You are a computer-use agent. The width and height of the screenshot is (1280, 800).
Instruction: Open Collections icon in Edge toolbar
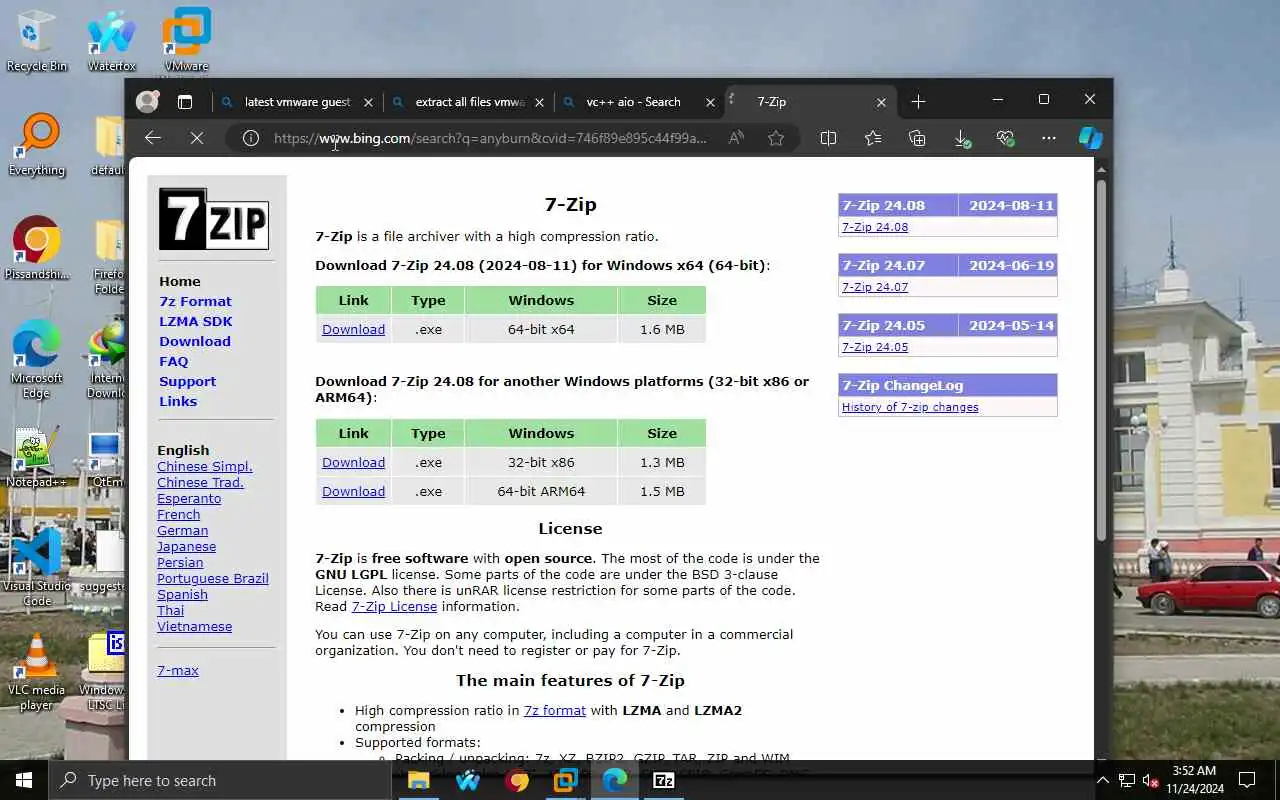917,138
